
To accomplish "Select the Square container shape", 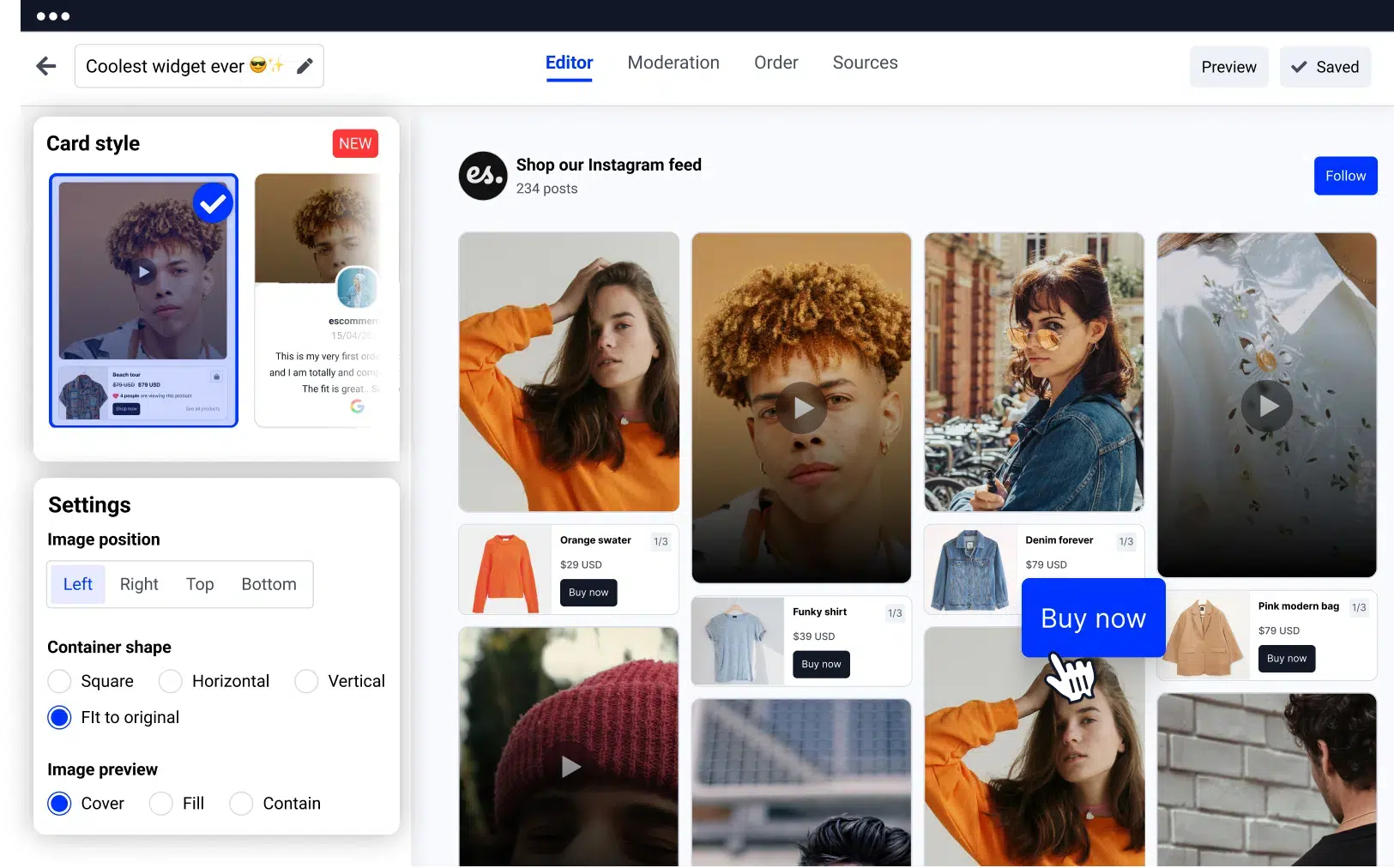I will pyautogui.click(x=59, y=681).
